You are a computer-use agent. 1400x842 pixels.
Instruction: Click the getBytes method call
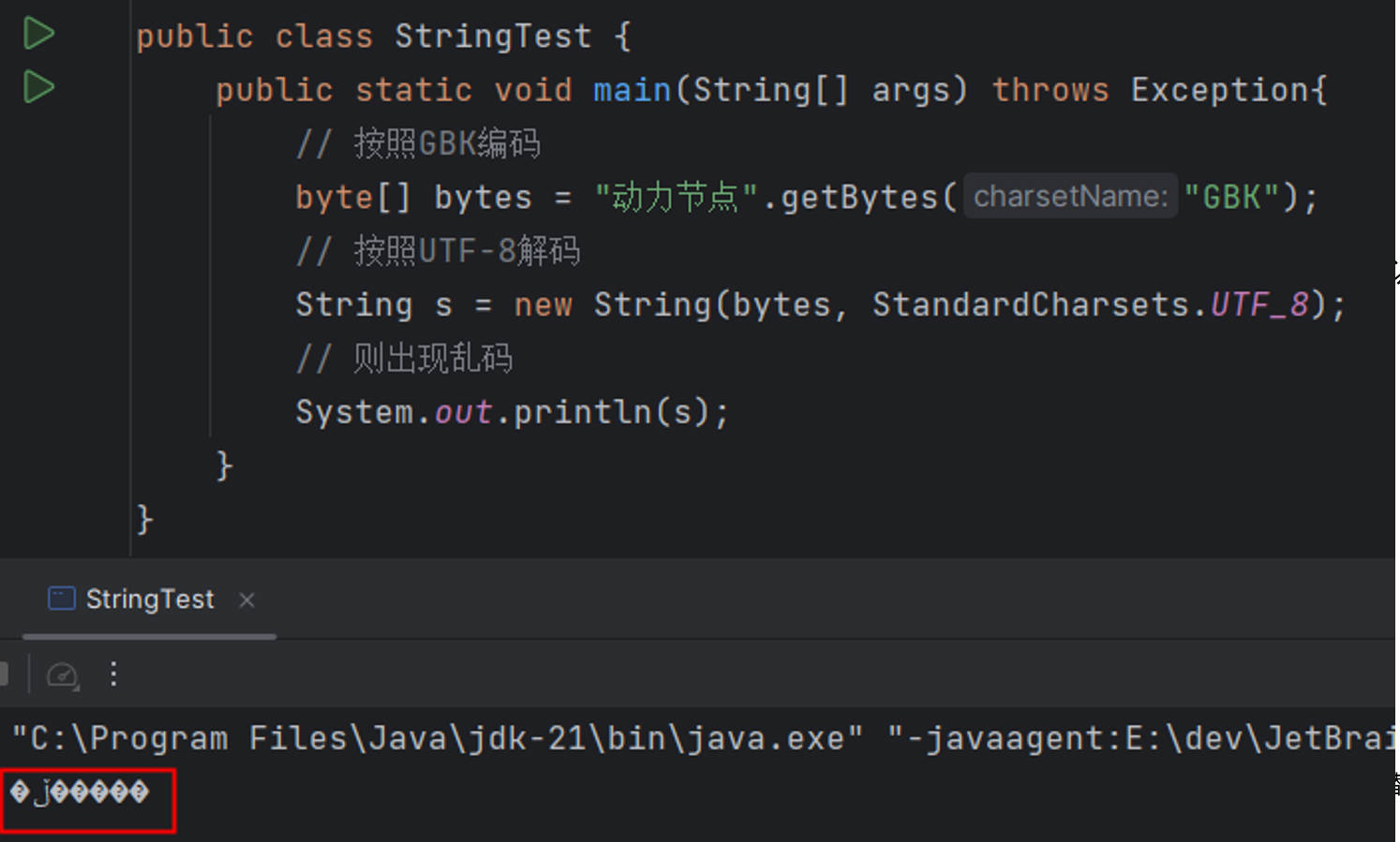point(859,198)
